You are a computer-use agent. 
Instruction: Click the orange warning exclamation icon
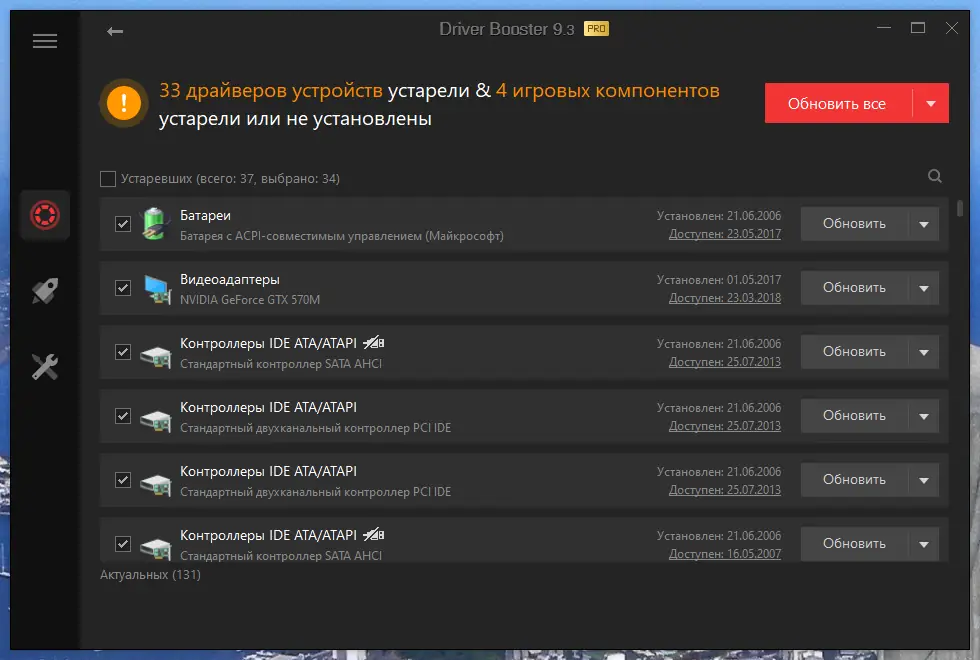[124, 102]
